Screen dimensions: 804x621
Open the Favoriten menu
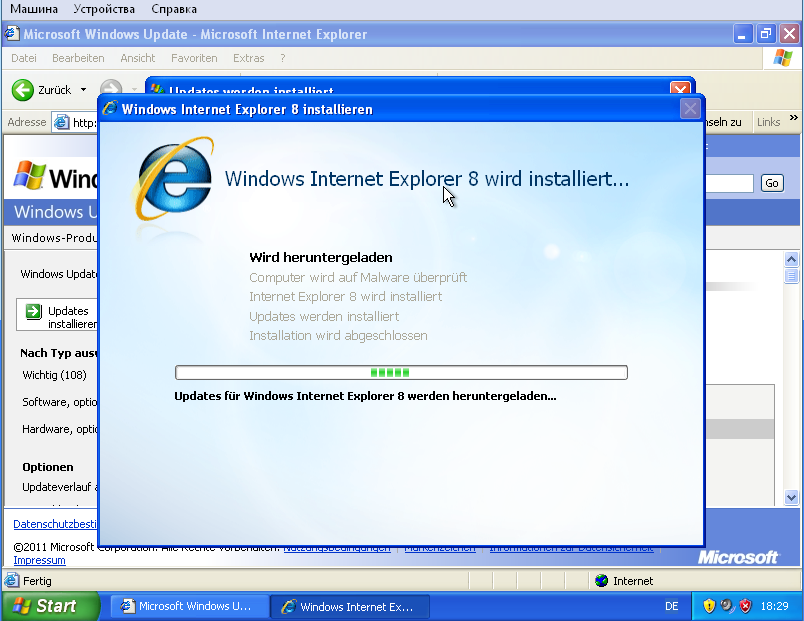194,58
